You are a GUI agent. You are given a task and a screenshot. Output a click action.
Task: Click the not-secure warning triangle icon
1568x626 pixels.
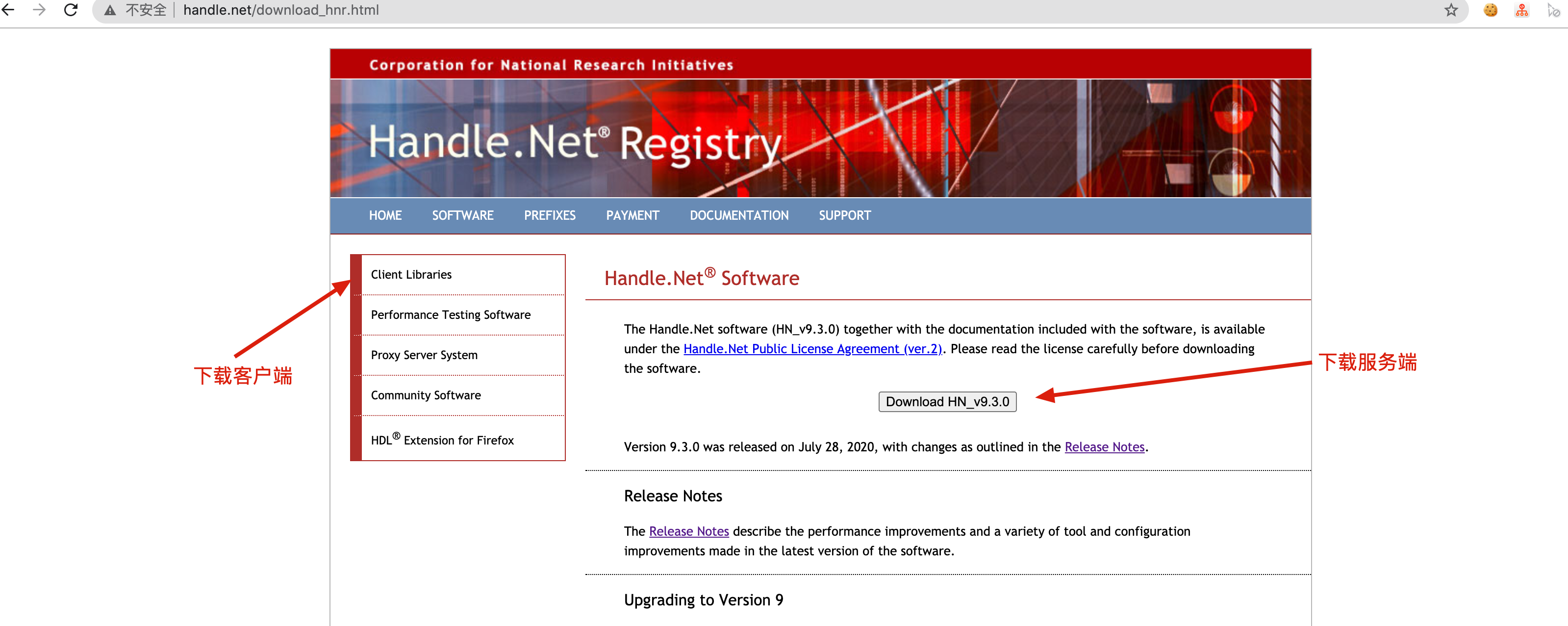pos(110,10)
